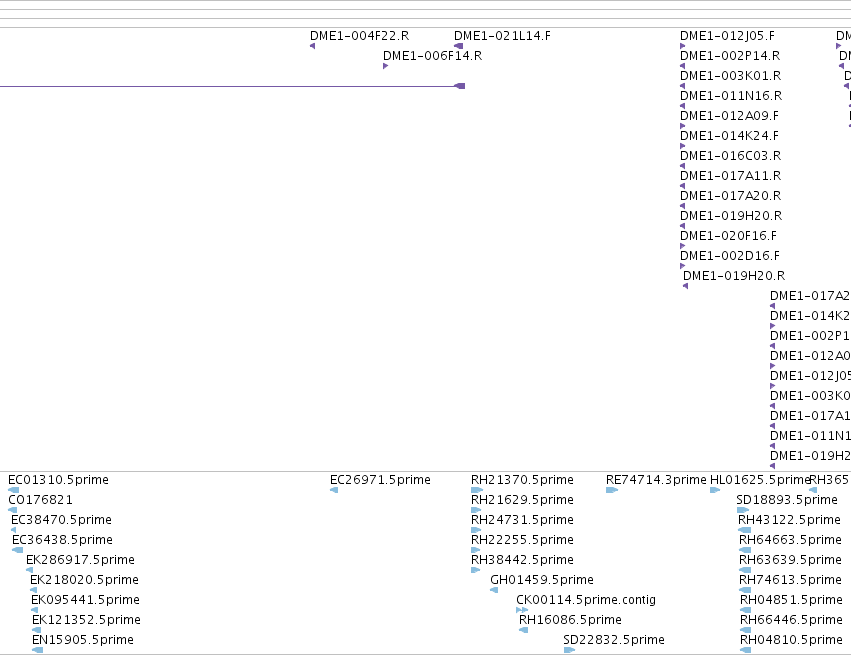
Task: Select RH21370.5prime EST
Action: pyautogui.click(x=522, y=480)
